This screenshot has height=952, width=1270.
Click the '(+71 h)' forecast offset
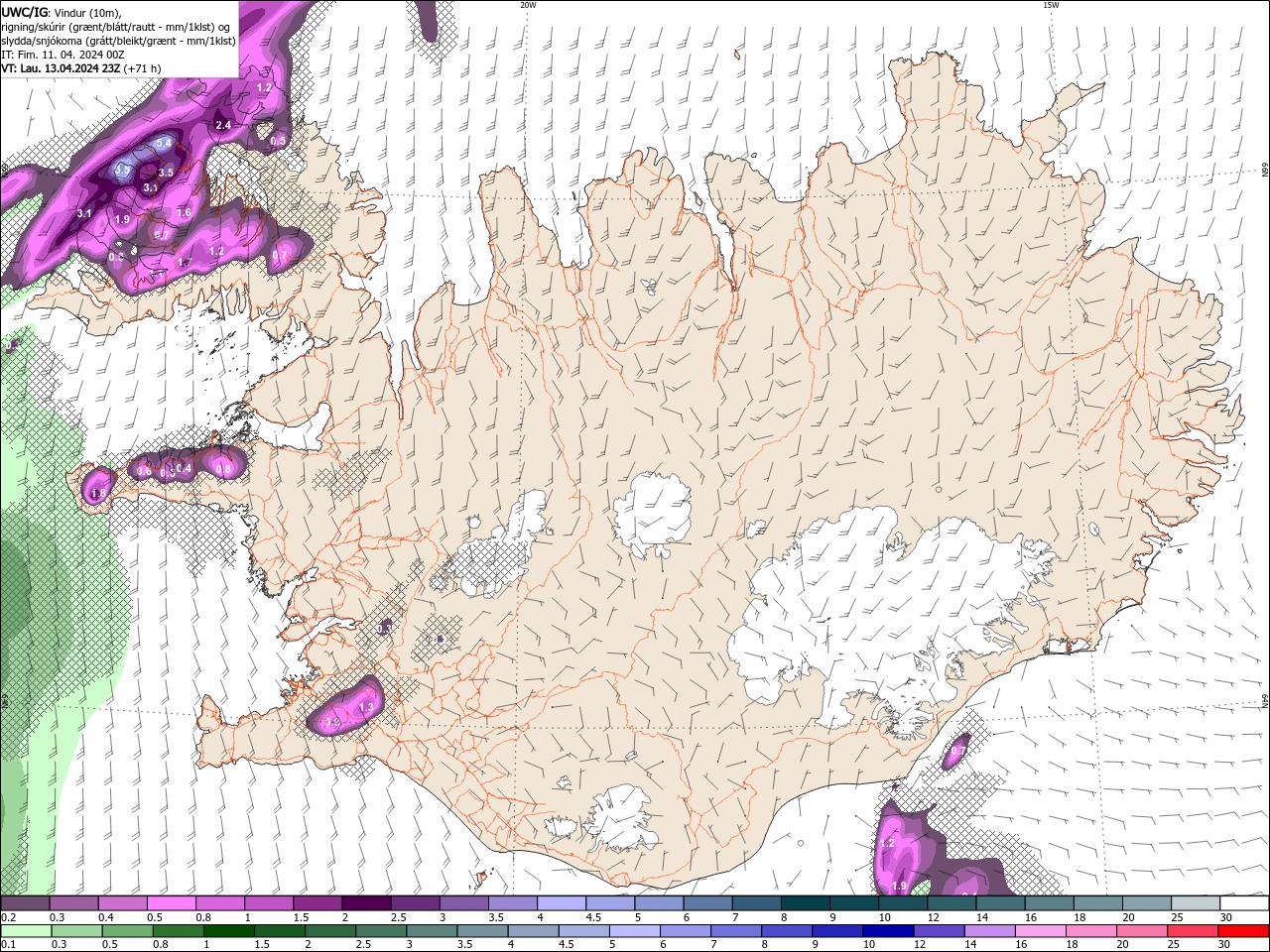[142, 68]
